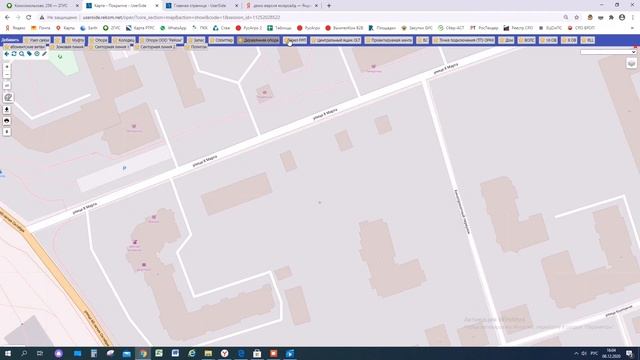Open Windows Start menu
Screen dimensions: 640x360
8,353
